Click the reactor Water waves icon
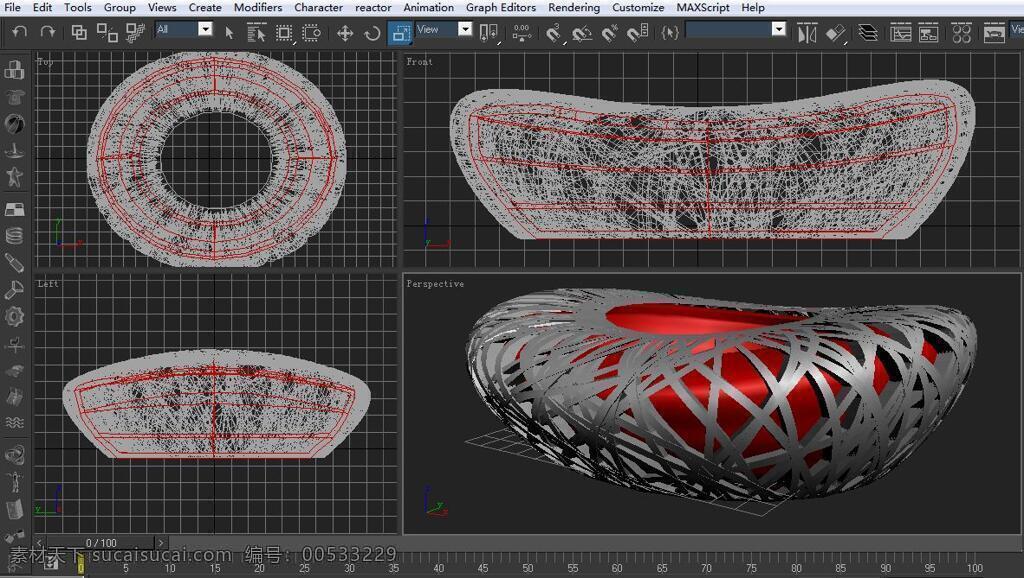 (14, 423)
